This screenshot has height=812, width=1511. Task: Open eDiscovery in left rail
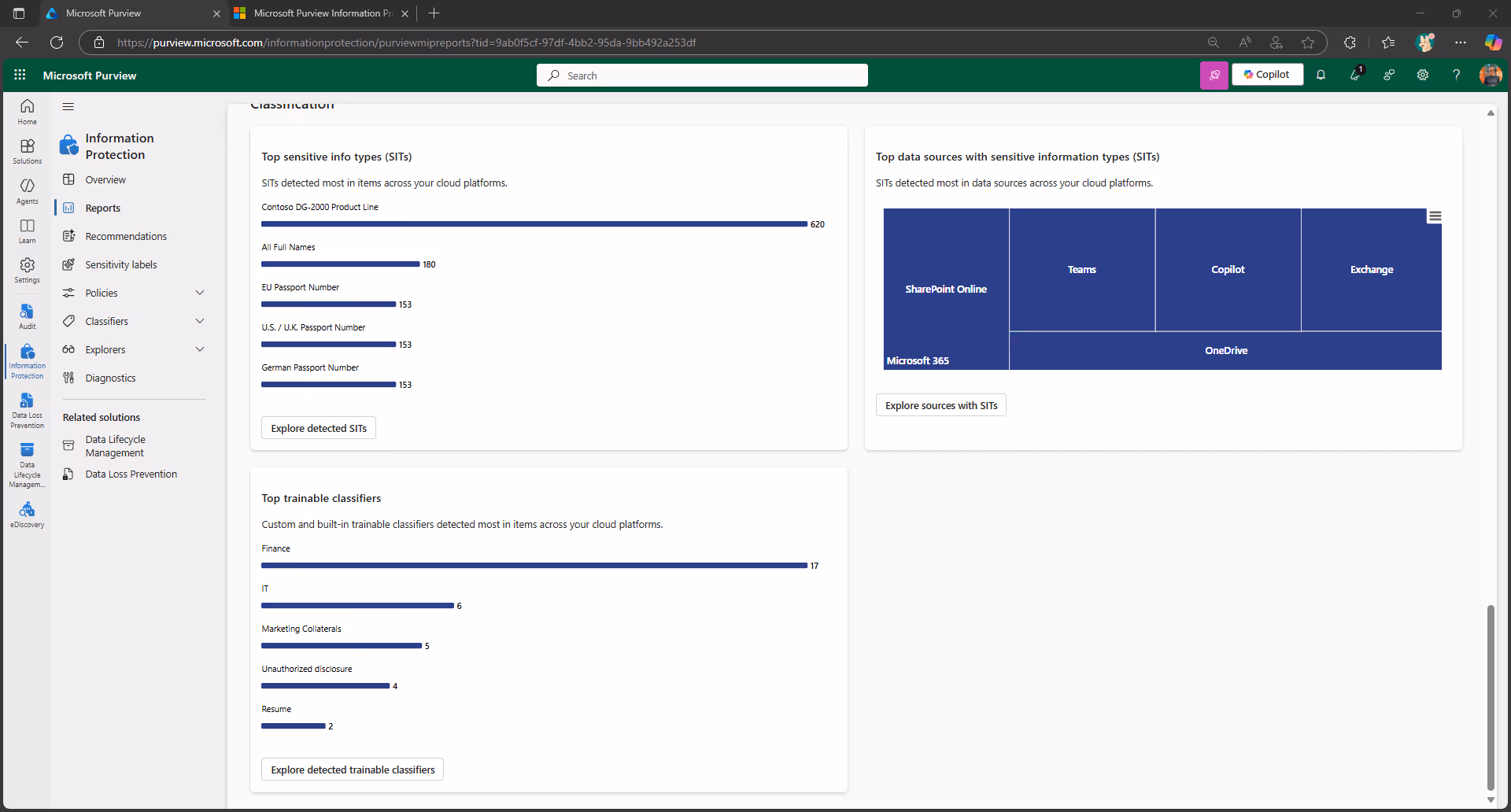(x=28, y=515)
